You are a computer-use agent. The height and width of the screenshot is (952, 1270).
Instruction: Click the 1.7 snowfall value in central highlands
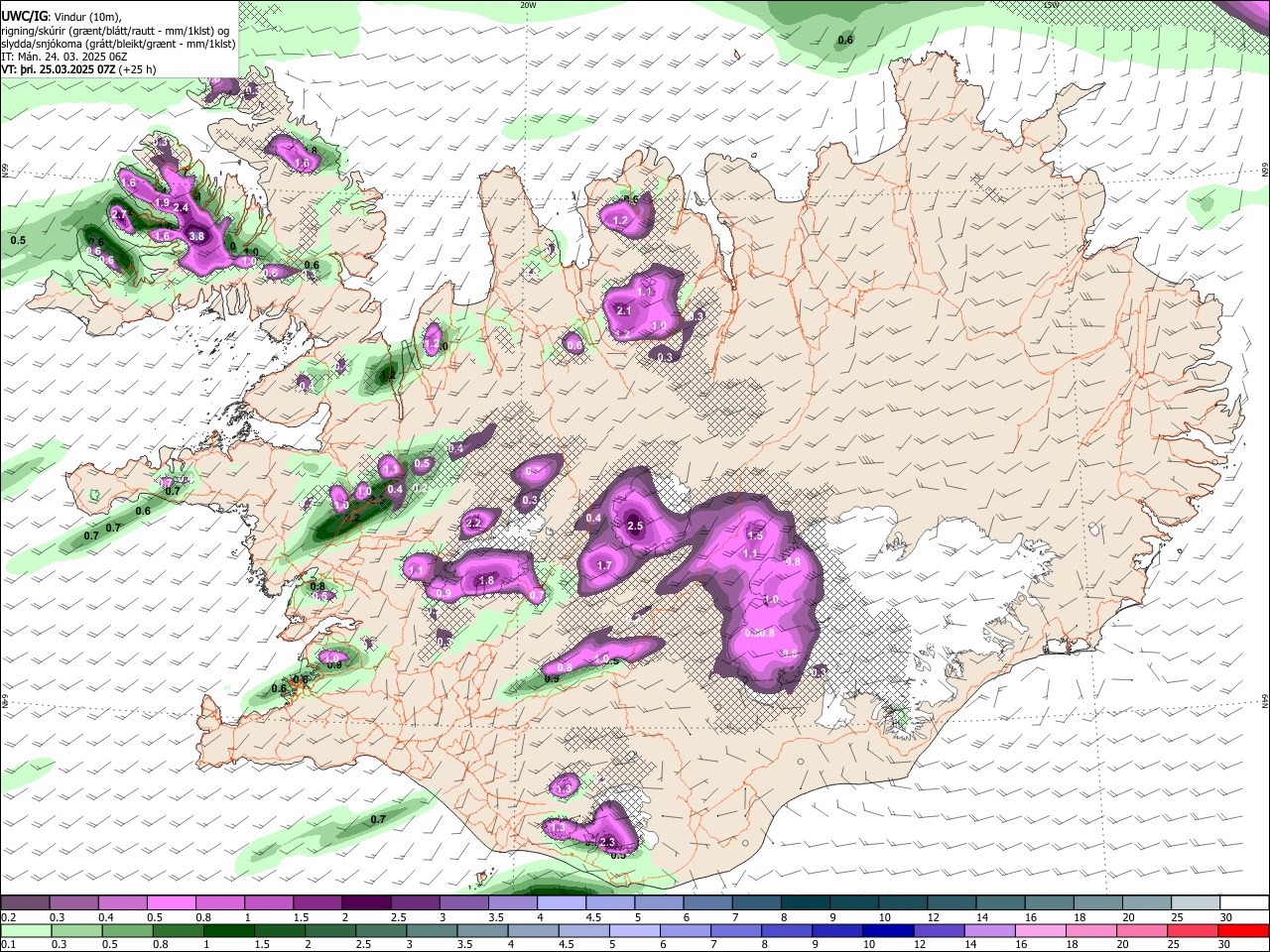[604, 566]
